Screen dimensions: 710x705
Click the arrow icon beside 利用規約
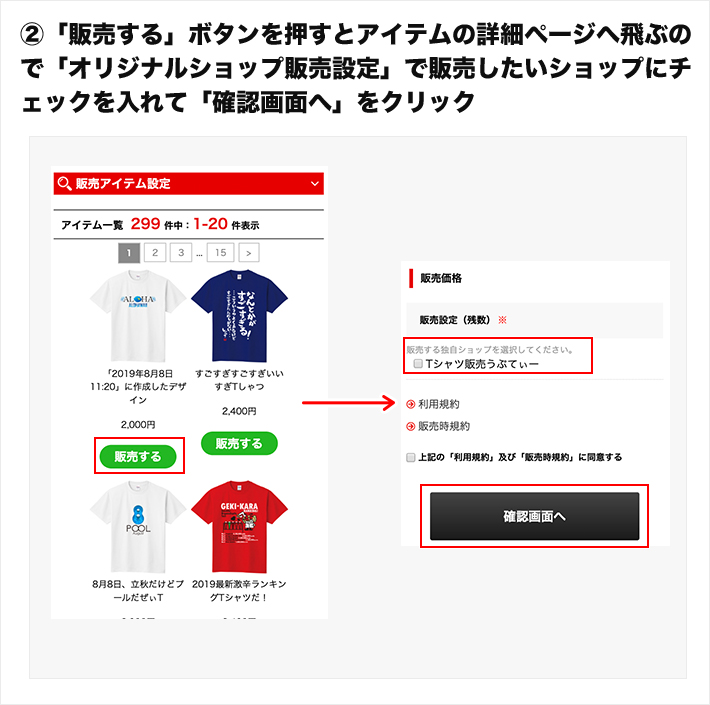click(411, 404)
